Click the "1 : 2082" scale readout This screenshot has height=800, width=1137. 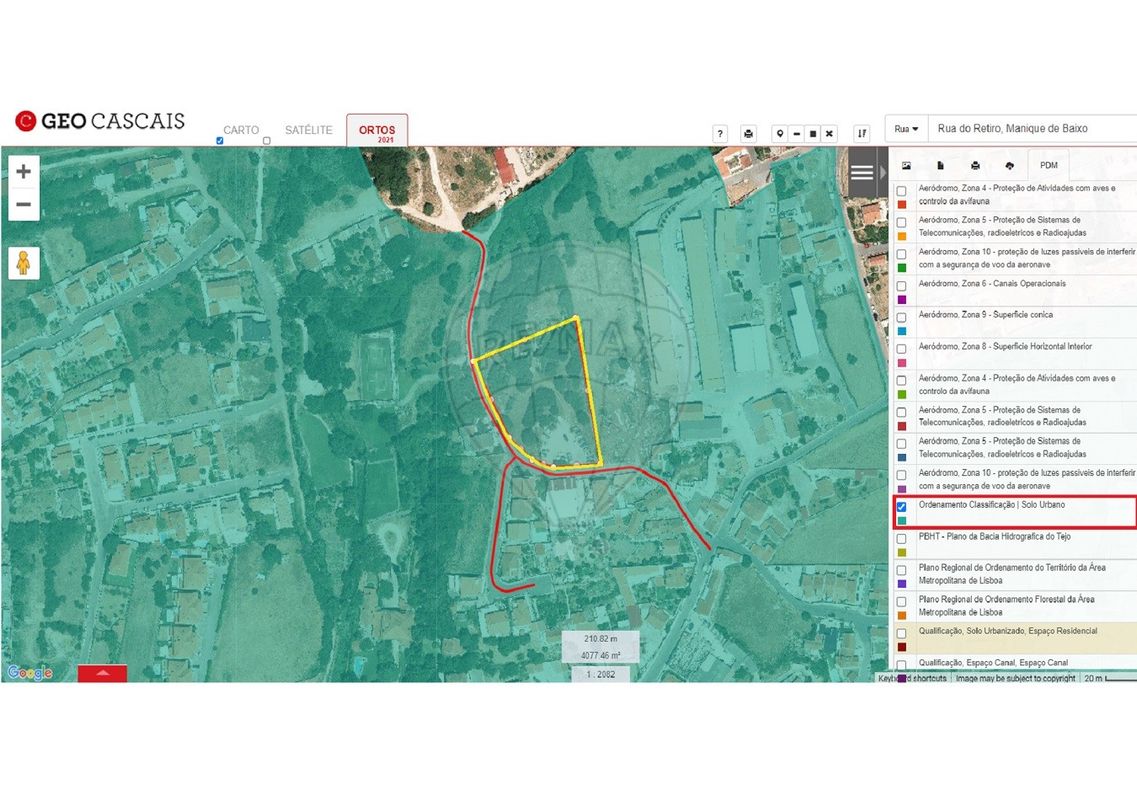(600, 675)
